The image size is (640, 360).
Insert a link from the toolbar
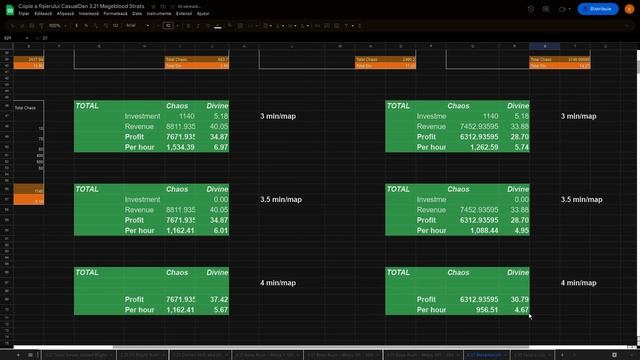coord(317,26)
